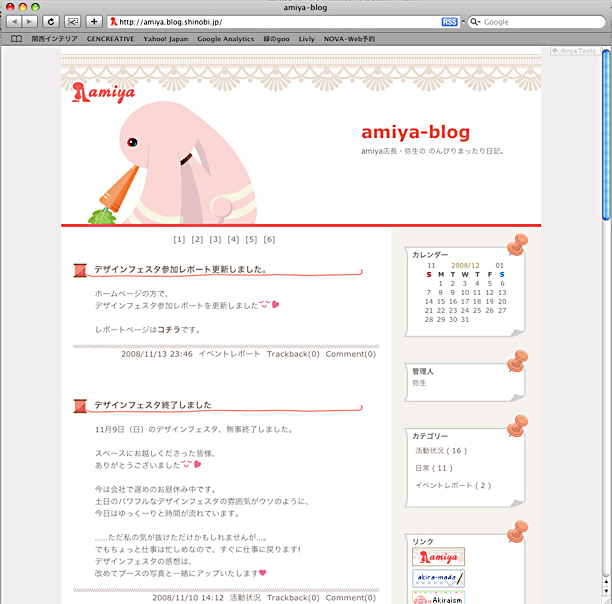Screen dimensions: 612x604
Task: Open the 2008/11/10 14:12 permalink
Action: 188,598
